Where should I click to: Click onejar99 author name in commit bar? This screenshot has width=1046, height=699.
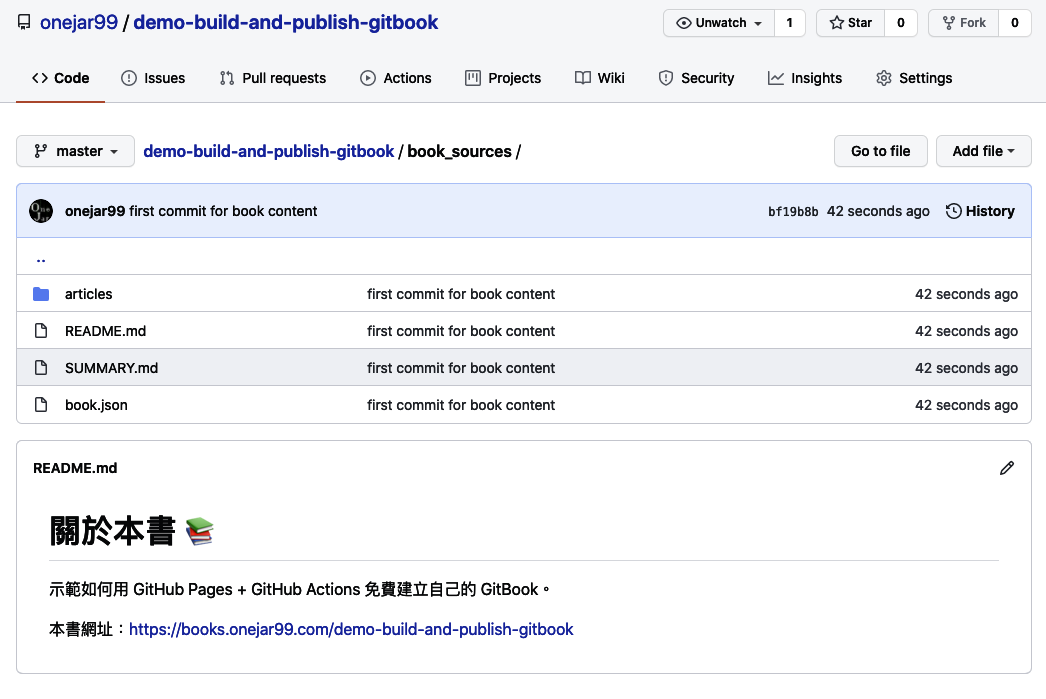point(95,211)
